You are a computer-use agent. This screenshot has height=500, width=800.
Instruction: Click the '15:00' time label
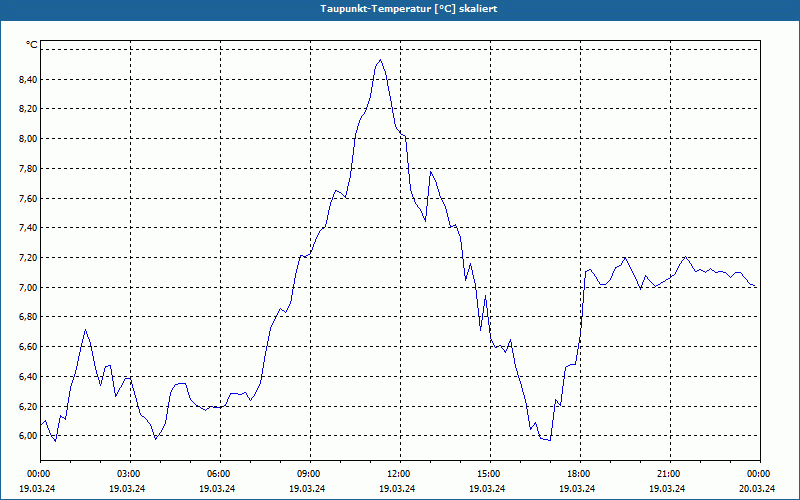click(490, 474)
